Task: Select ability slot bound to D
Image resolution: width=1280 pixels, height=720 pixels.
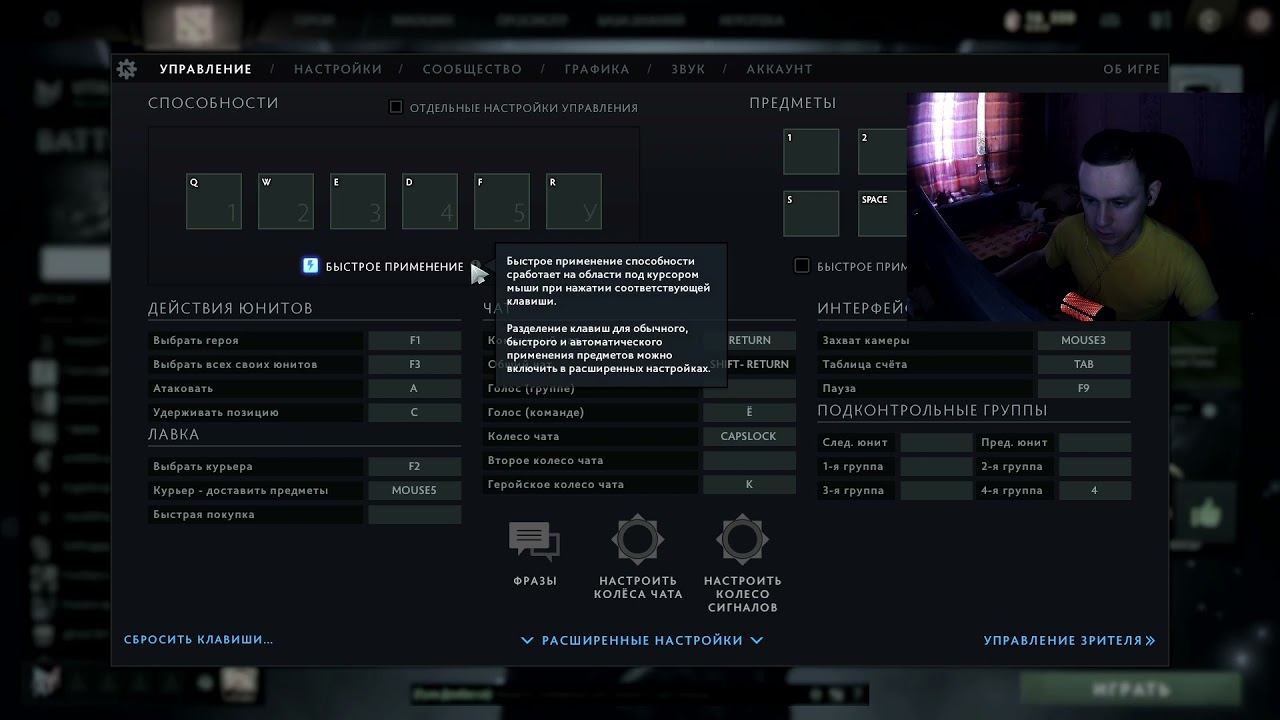Action: pyautogui.click(x=430, y=201)
